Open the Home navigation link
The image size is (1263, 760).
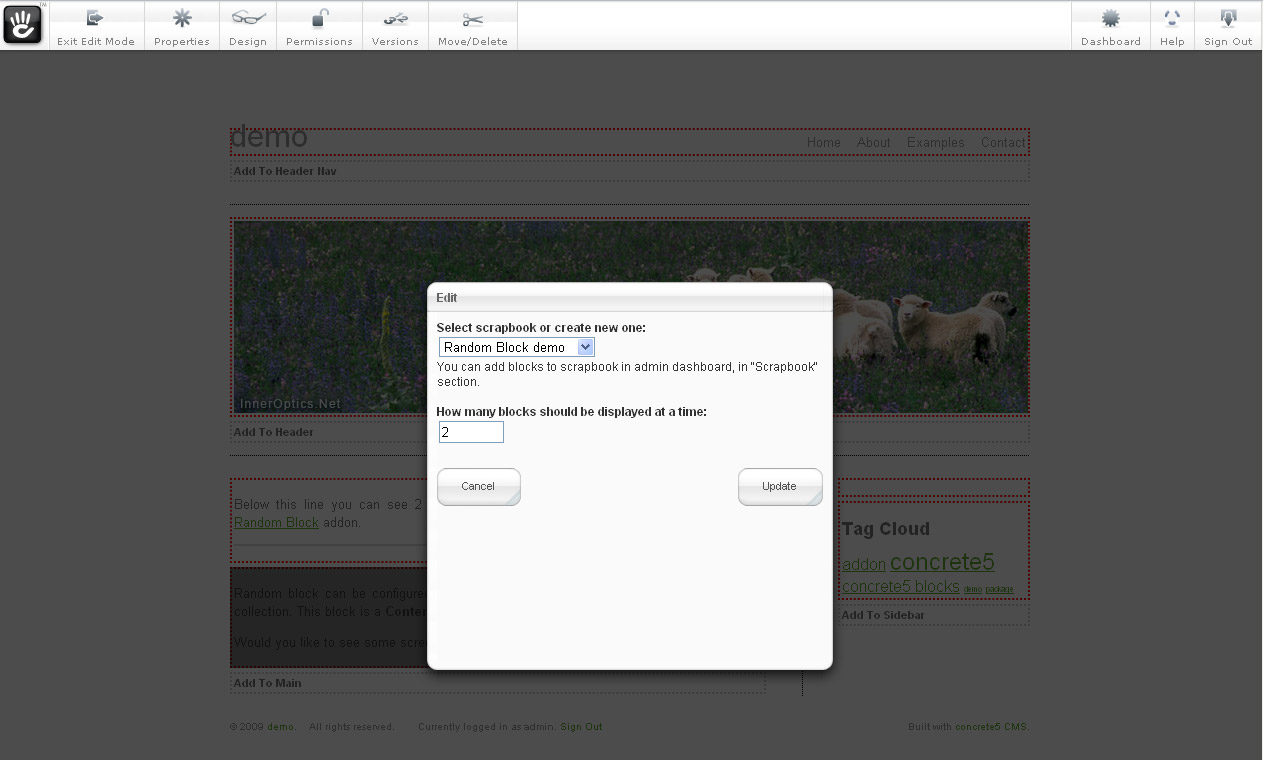tap(824, 143)
